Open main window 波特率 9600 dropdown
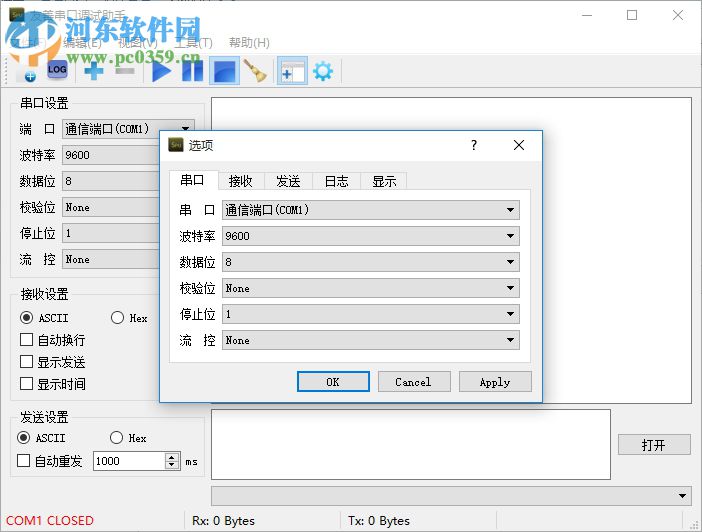This screenshot has width=702, height=532. coord(111,155)
